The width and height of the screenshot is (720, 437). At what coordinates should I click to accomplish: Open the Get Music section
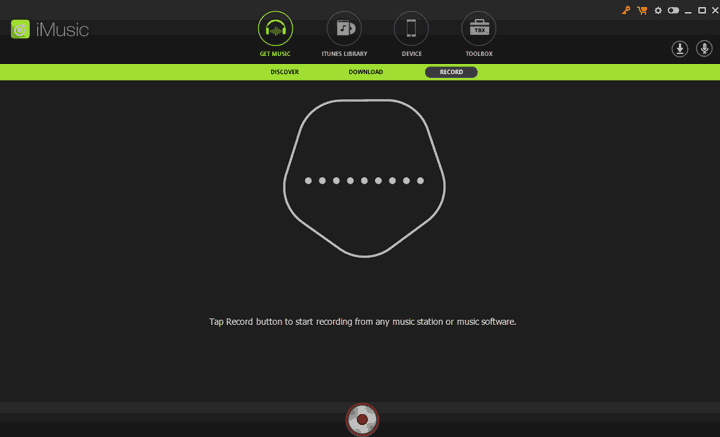[x=275, y=34]
